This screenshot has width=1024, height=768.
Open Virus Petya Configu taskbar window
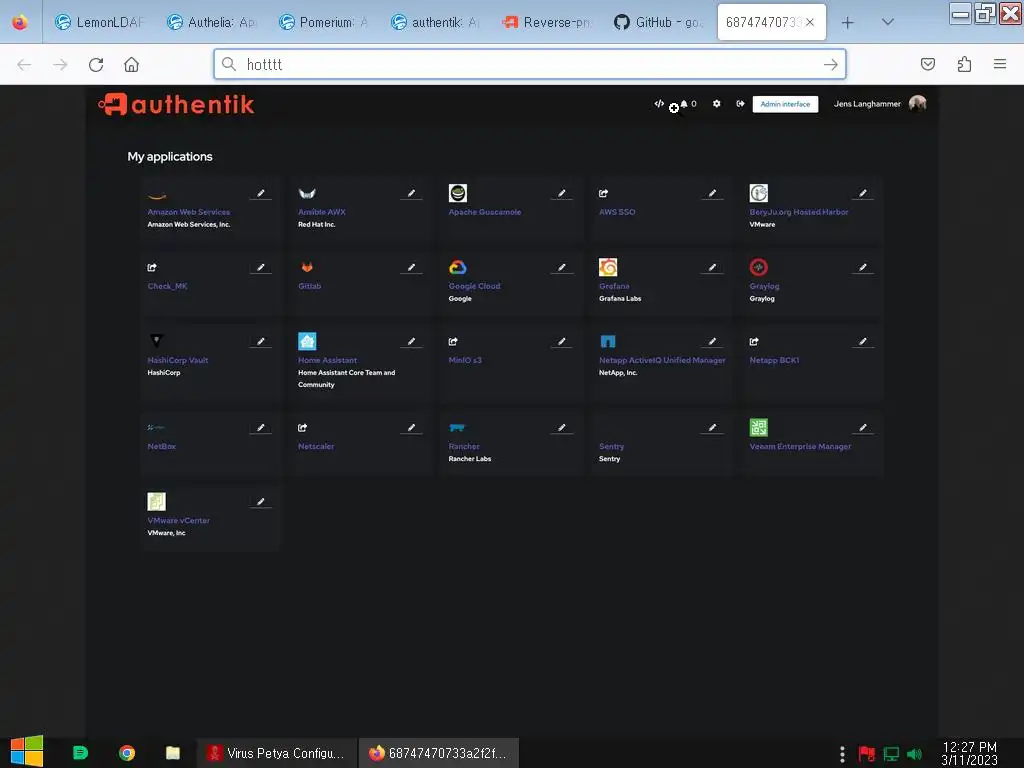click(277, 753)
